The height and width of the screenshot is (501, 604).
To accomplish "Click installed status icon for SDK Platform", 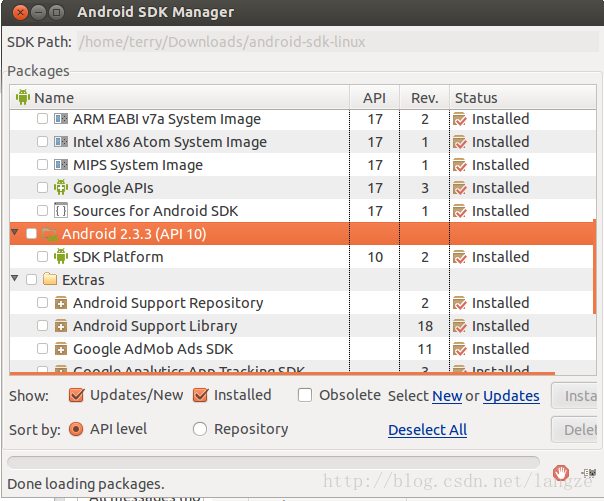I will coord(460,257).
